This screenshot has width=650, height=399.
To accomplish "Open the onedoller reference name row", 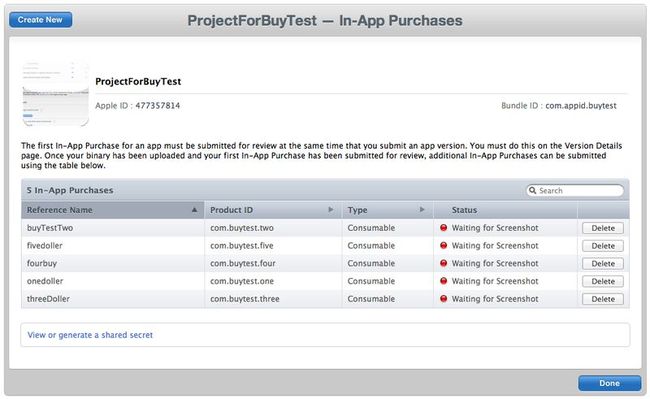I will tap(45, 281).
